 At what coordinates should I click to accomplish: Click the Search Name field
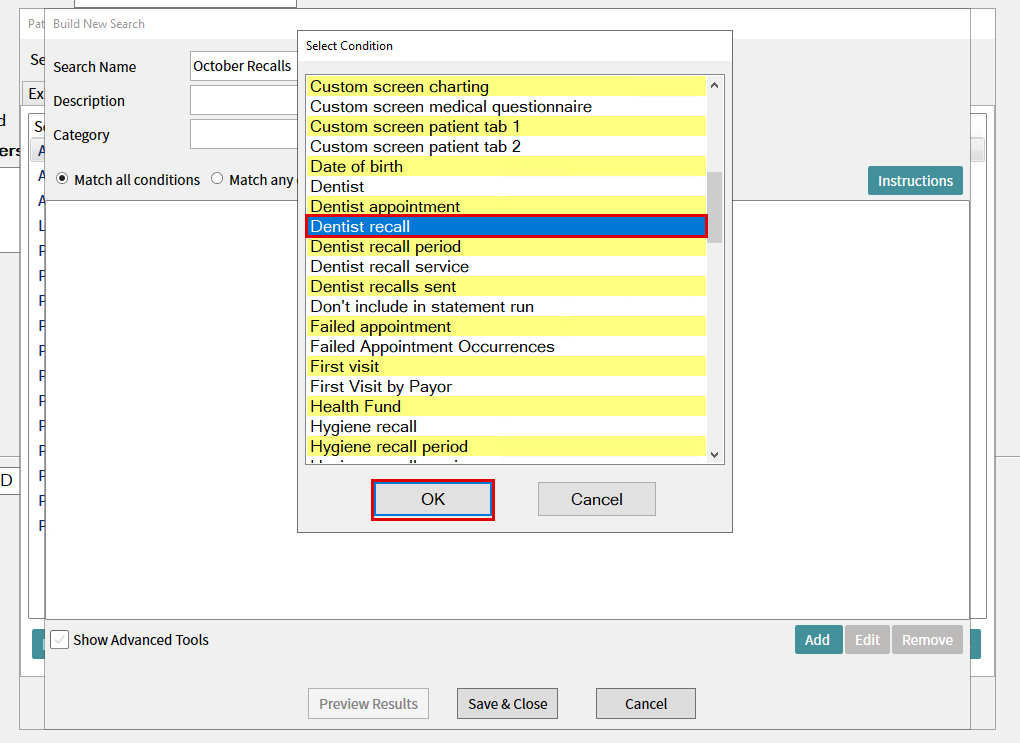[x=244, y=66]
